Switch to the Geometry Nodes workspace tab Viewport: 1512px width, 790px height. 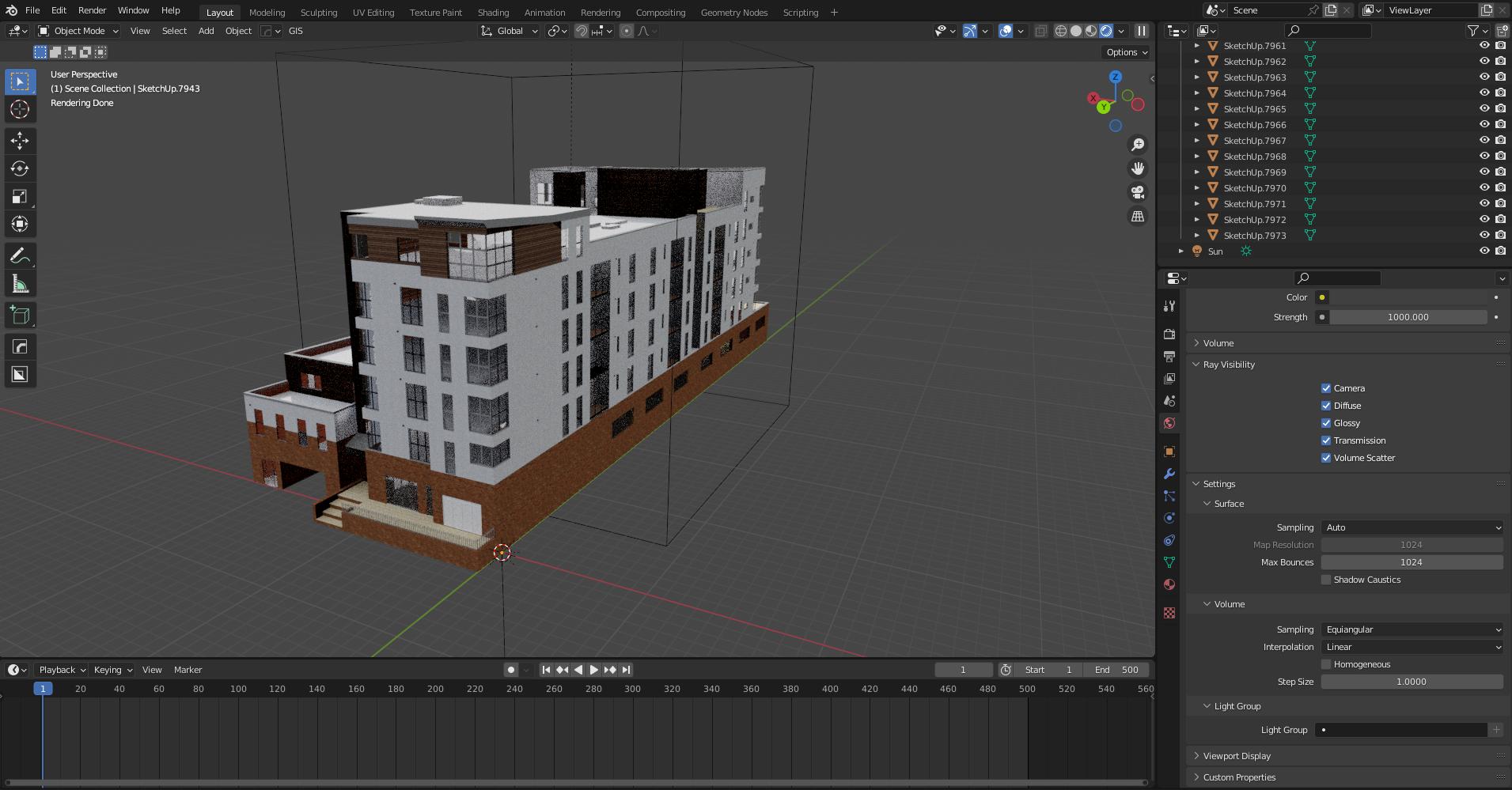tap(733, 12)
